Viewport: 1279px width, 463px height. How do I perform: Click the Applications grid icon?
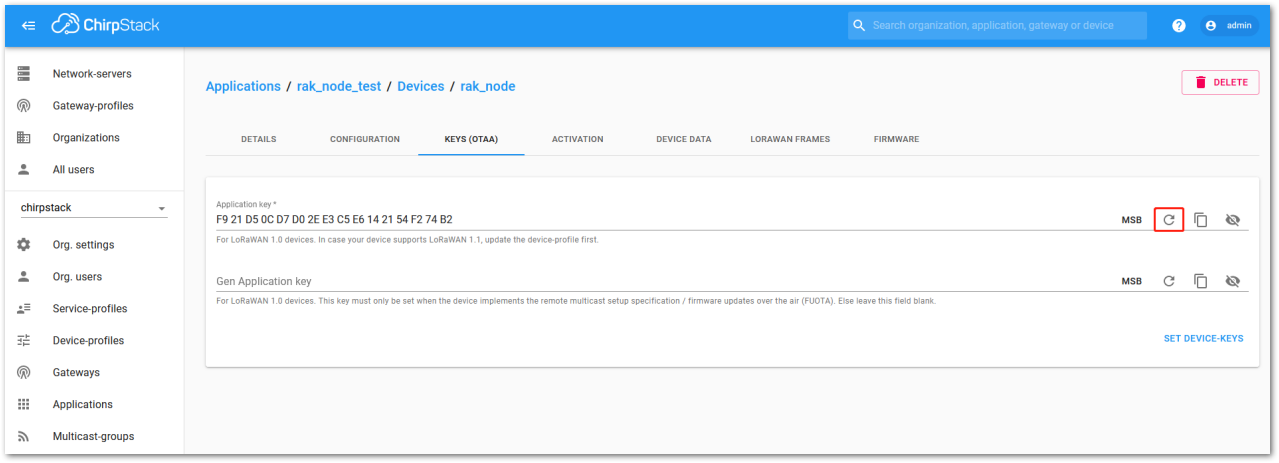[24, 405]
